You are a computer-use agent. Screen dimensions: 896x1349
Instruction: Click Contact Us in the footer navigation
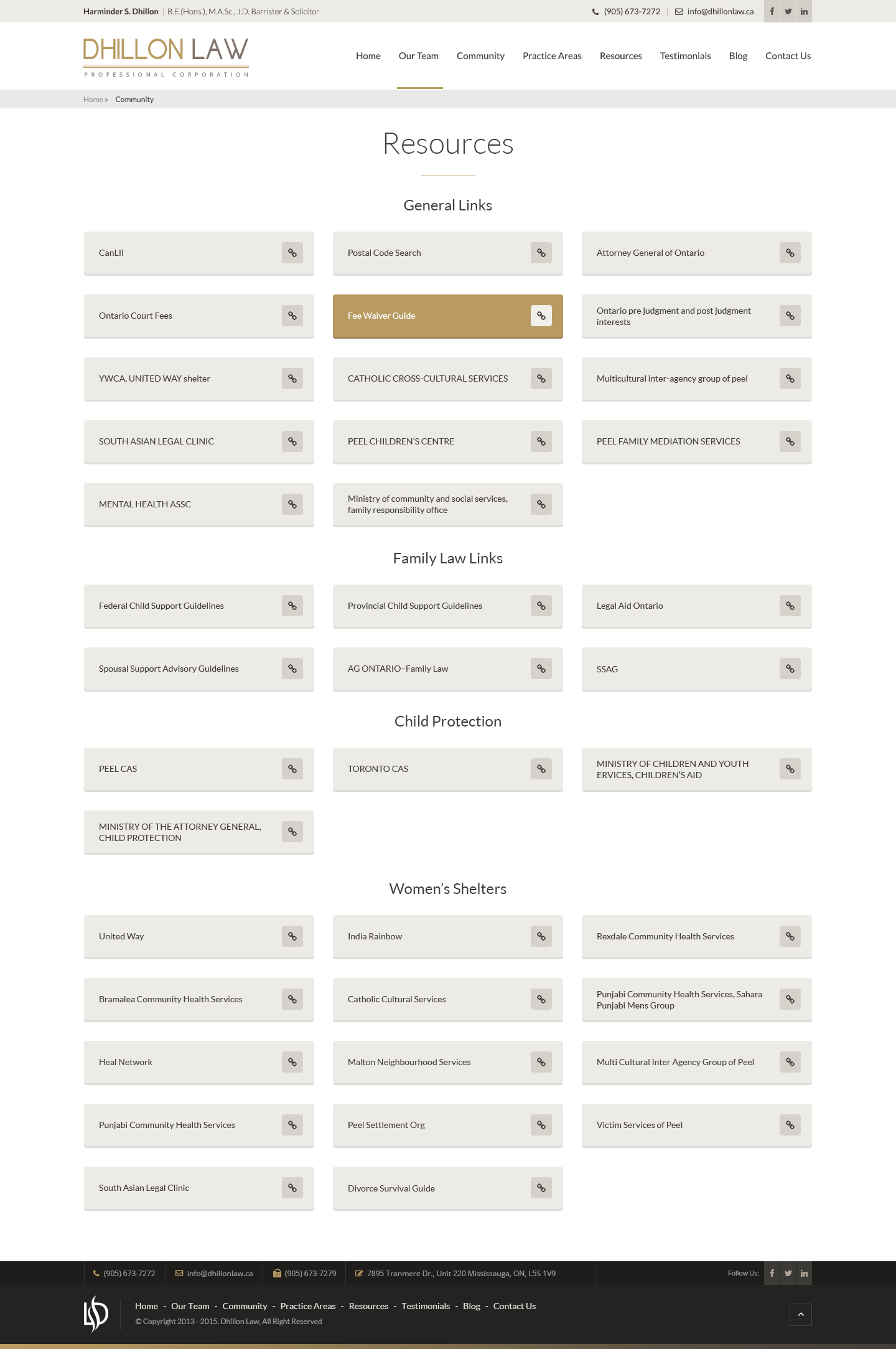coord(515,1306)
